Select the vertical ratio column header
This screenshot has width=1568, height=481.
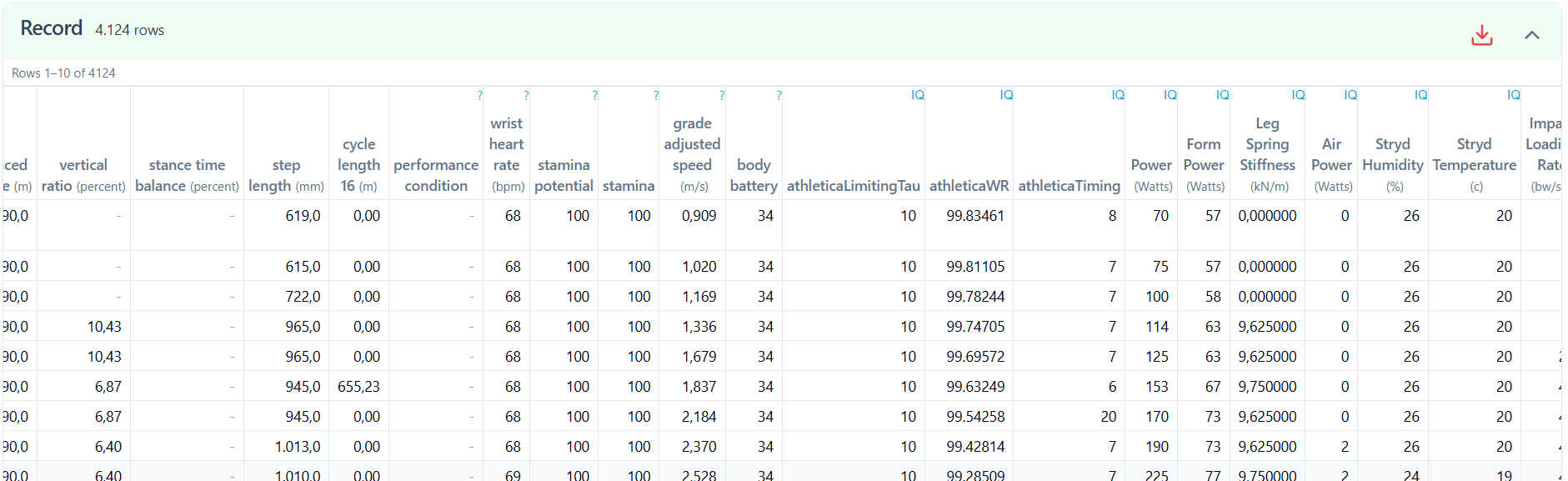click(x=83, y=175)
